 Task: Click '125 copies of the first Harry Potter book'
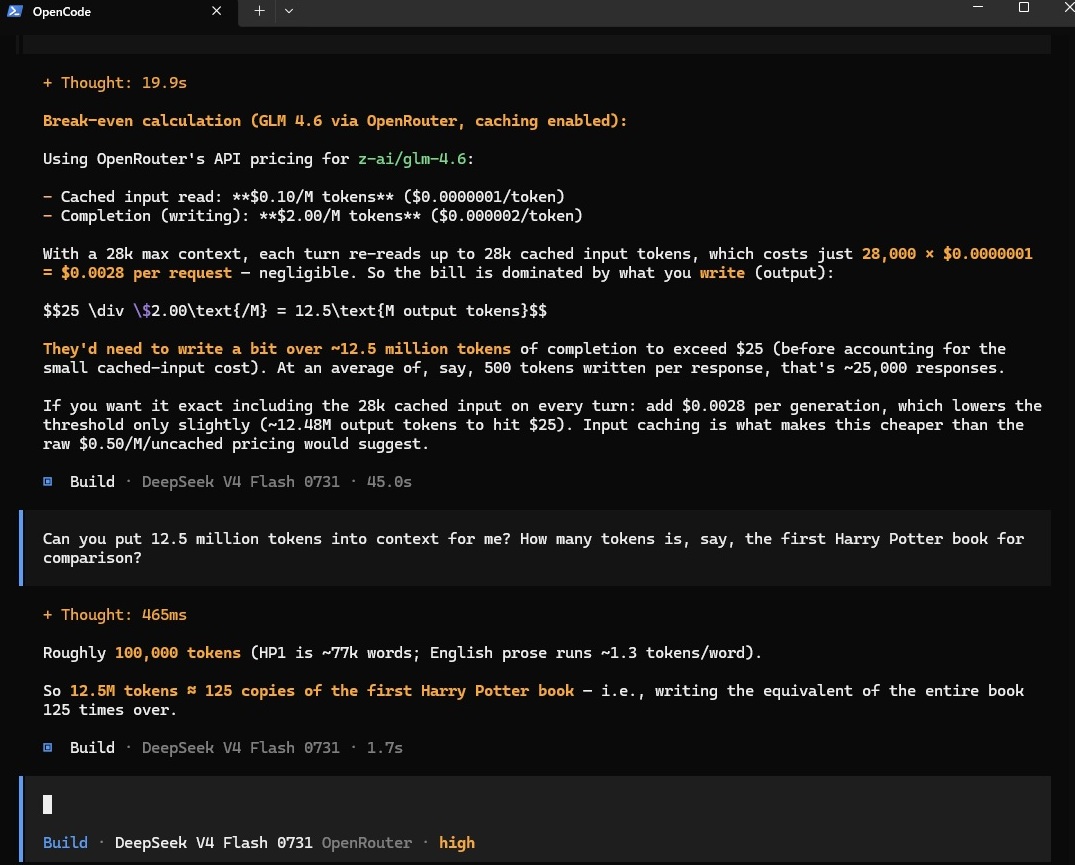click(389, 691)
